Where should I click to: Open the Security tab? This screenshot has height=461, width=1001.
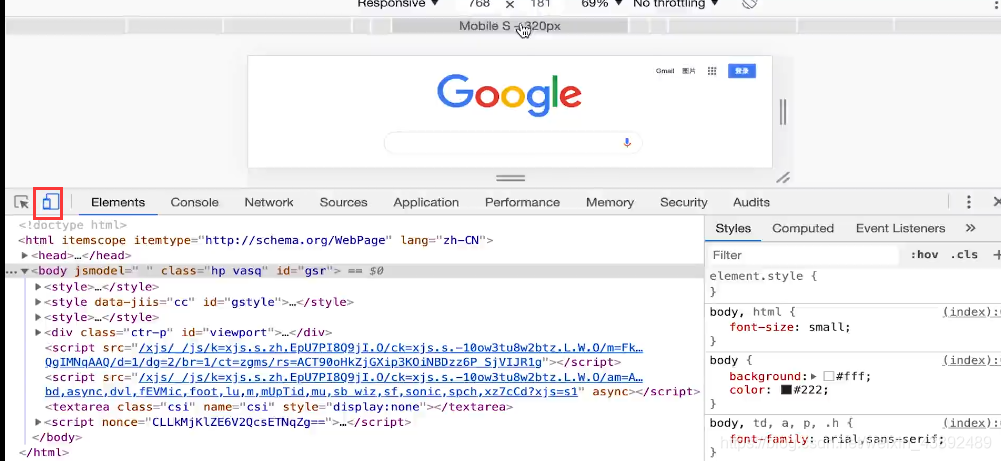(684, 202)
